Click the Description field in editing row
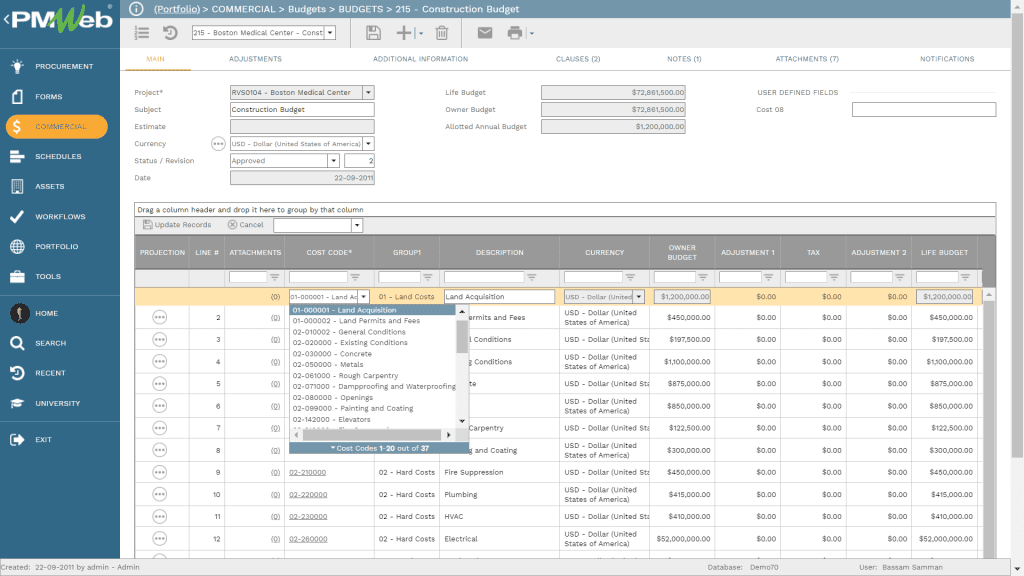 pos(500,296)
